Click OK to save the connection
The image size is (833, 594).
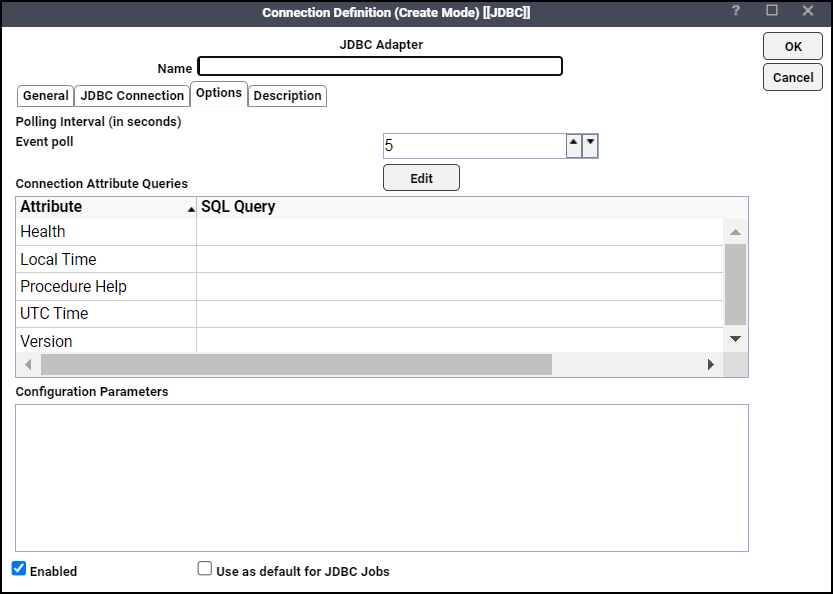793,47
